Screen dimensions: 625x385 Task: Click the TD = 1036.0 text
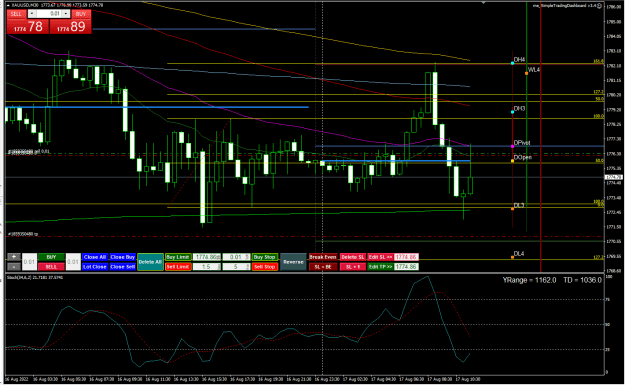point(582,280)
